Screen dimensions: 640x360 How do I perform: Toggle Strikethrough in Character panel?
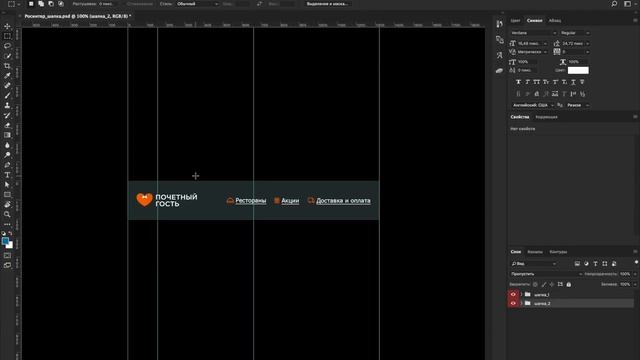click(582, 82)
